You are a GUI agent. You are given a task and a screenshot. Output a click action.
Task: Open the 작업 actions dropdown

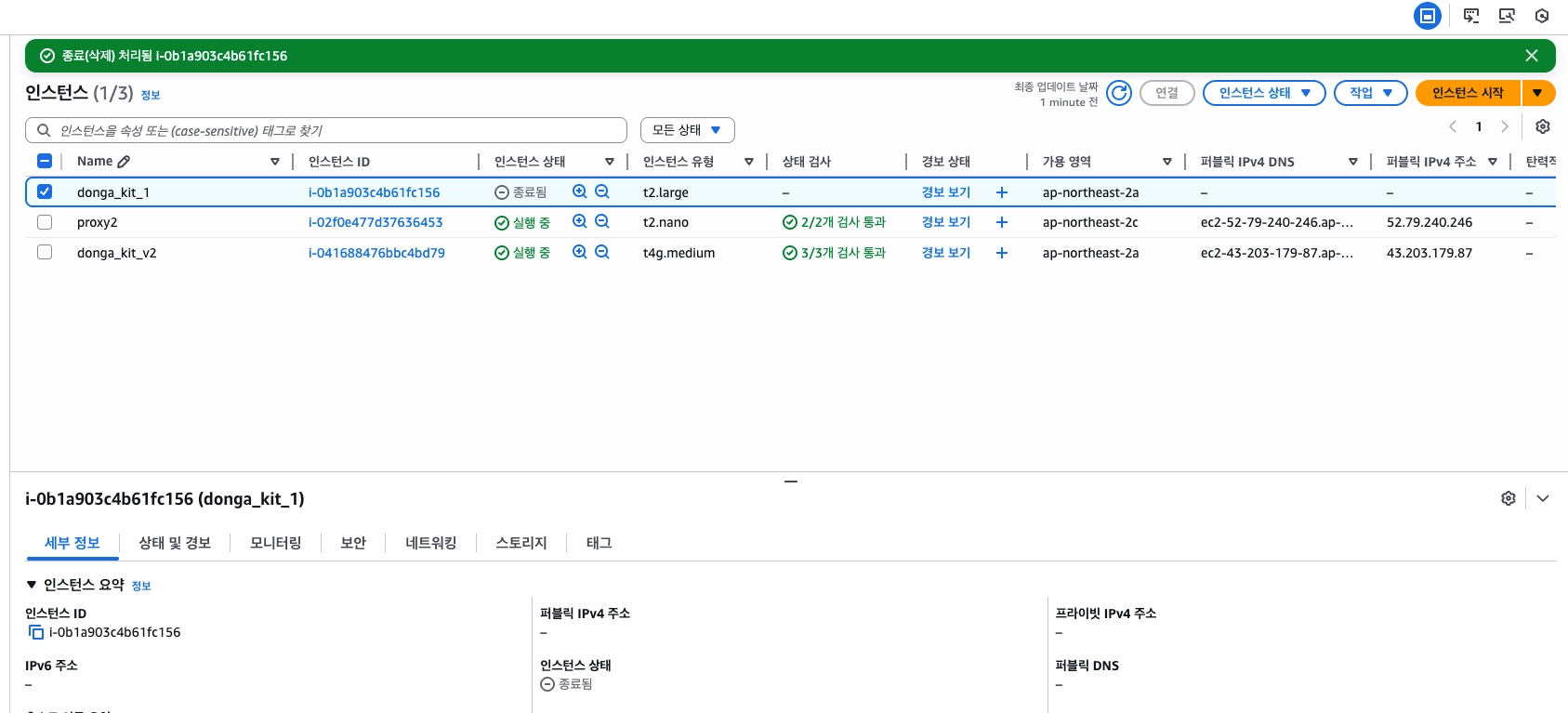1370,93
